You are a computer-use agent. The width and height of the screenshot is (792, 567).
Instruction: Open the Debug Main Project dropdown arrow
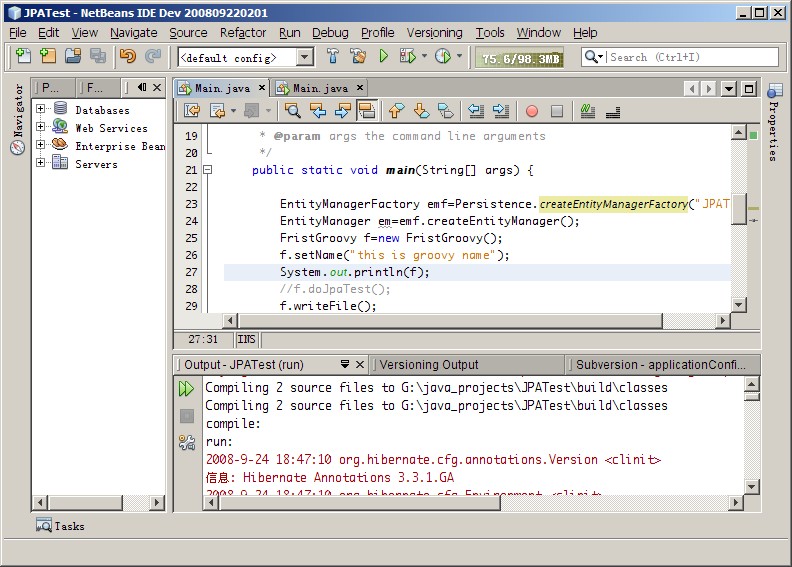point(424,56)
